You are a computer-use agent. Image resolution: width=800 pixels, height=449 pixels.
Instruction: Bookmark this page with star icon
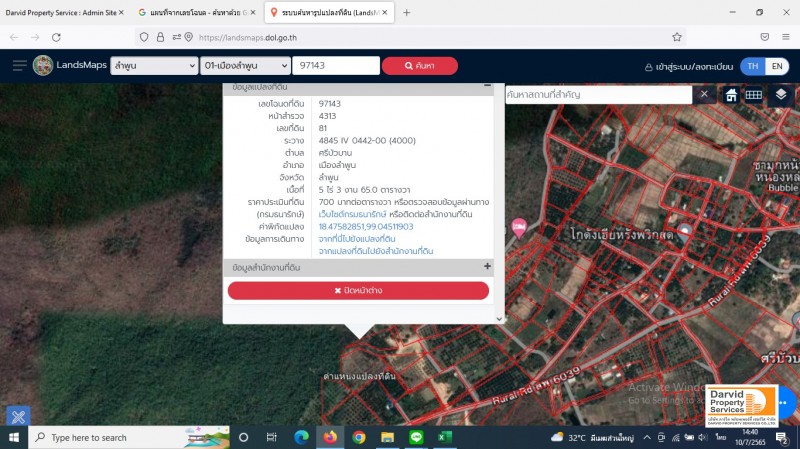677,37
